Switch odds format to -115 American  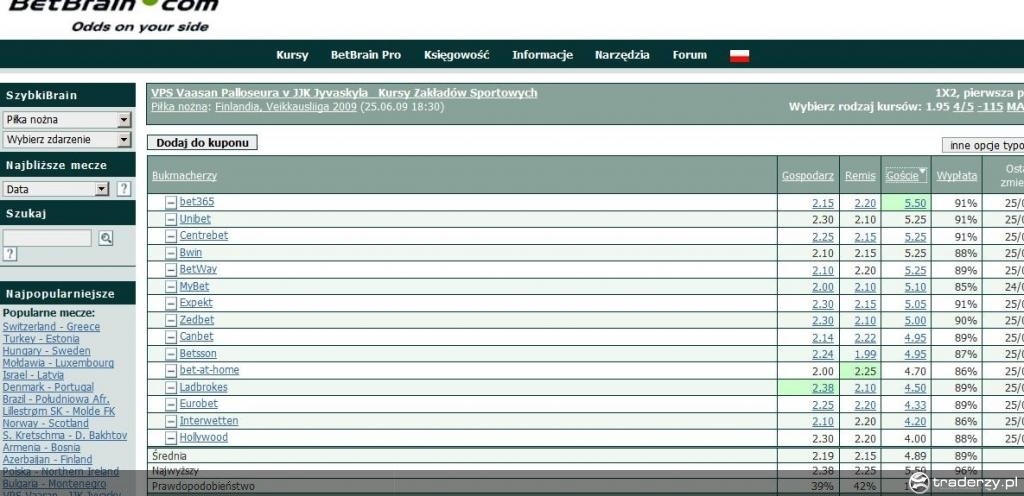coord(990,106)
